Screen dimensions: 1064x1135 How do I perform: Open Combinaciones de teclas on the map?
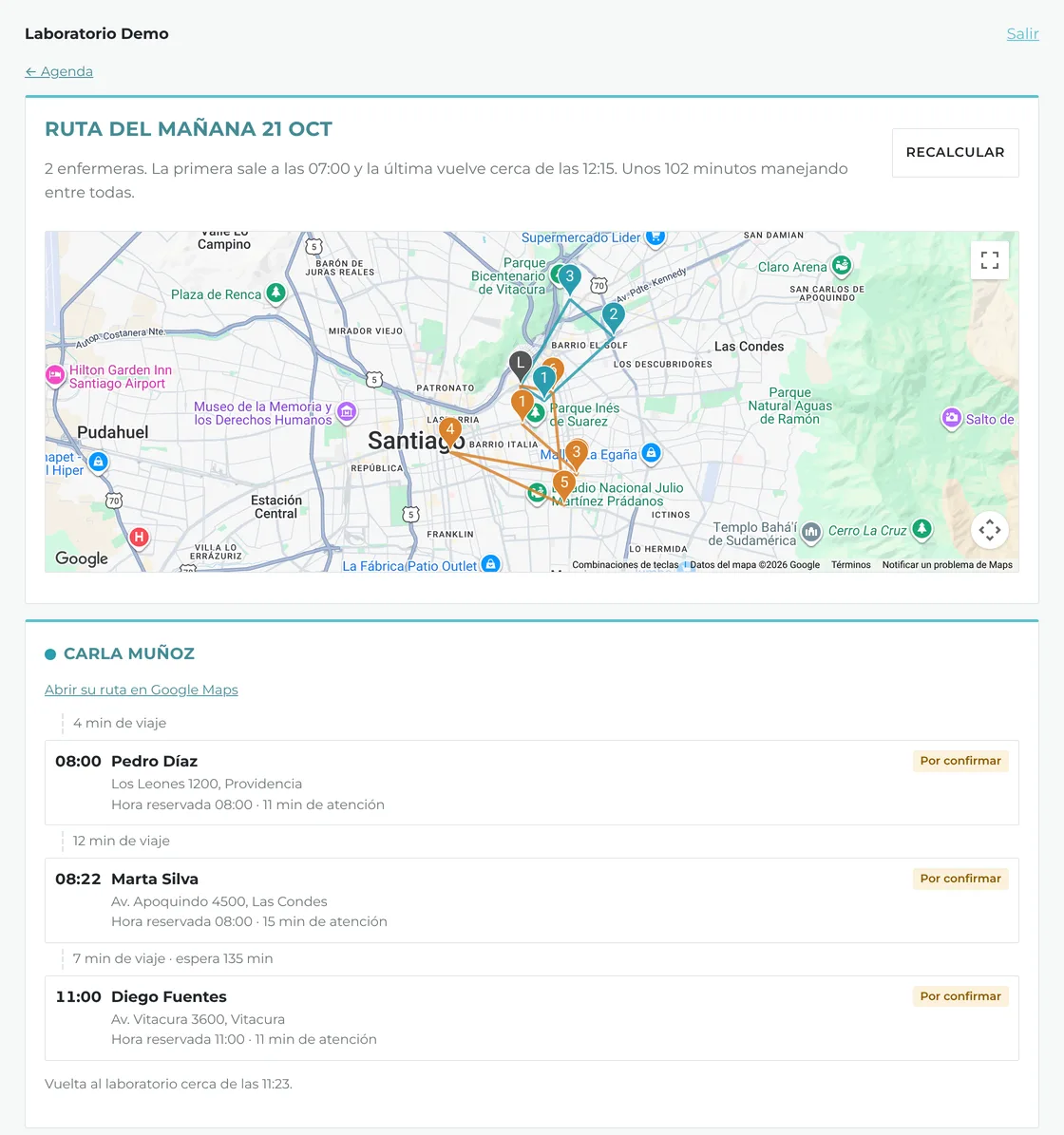(x=625, y=564)
